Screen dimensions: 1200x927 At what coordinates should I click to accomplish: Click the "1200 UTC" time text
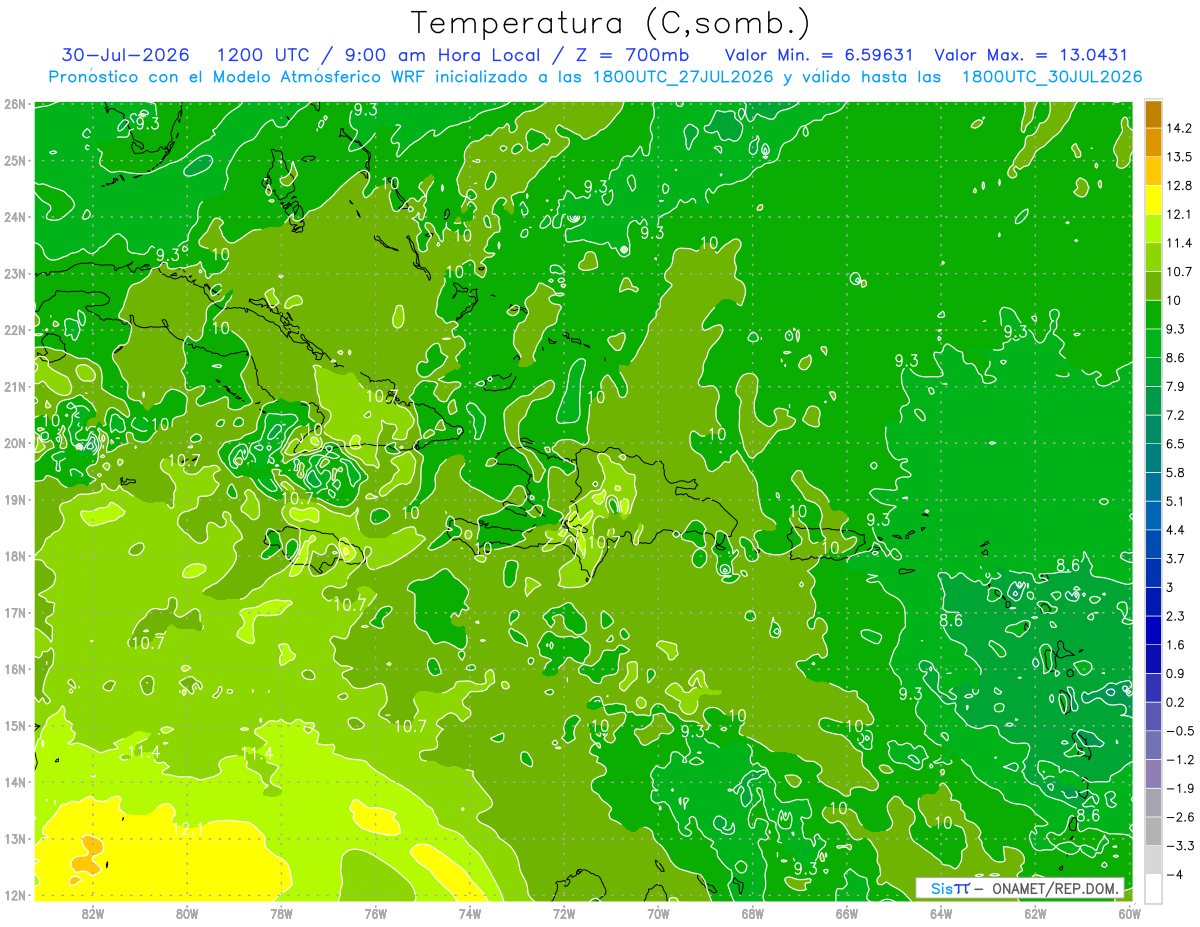266,55
